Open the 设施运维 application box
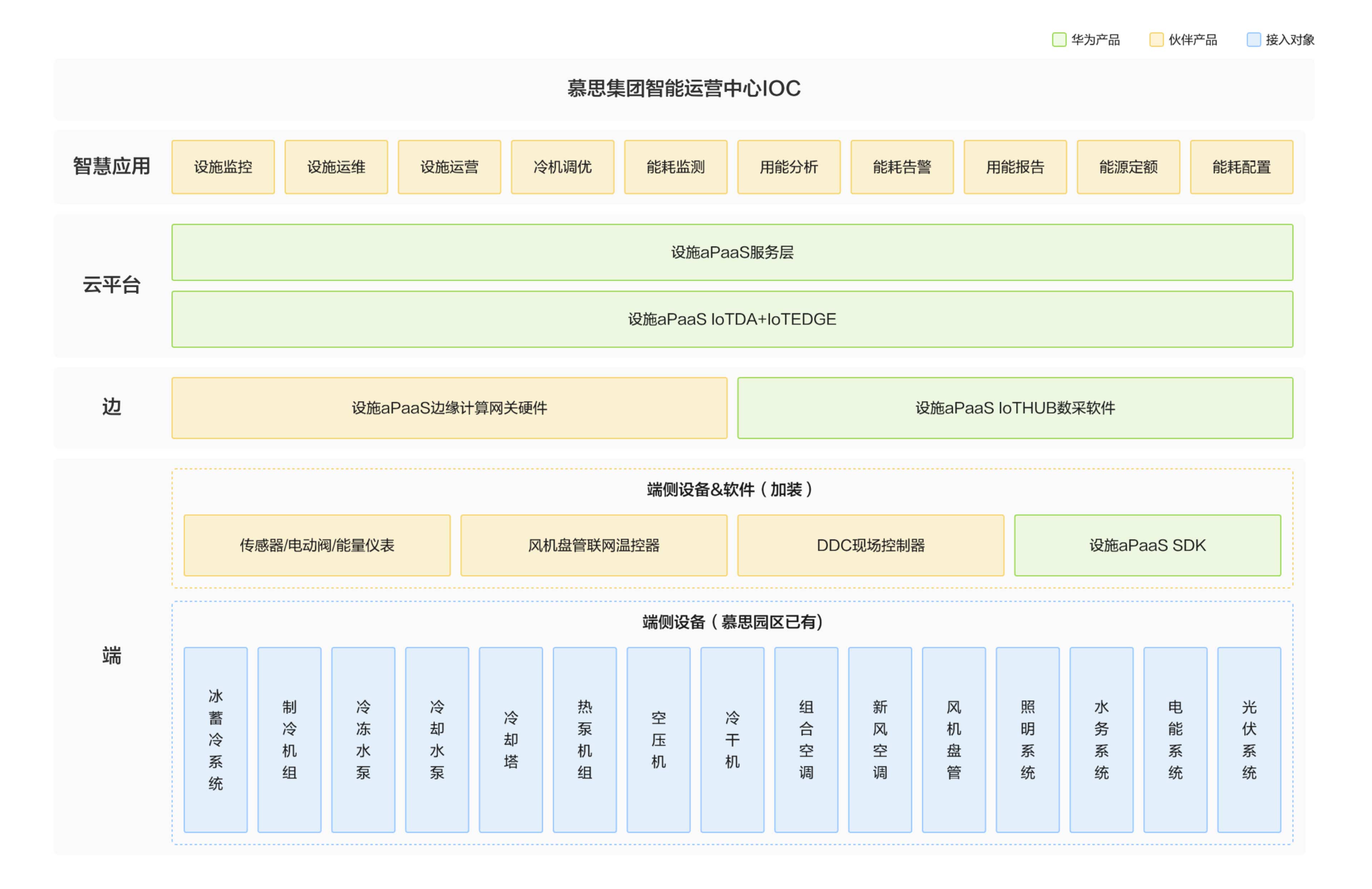 [336, 167]
